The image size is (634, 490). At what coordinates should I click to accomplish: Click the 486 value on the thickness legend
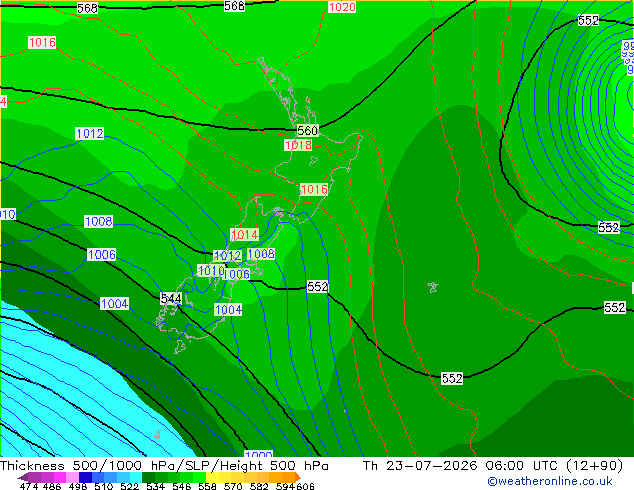52,486
